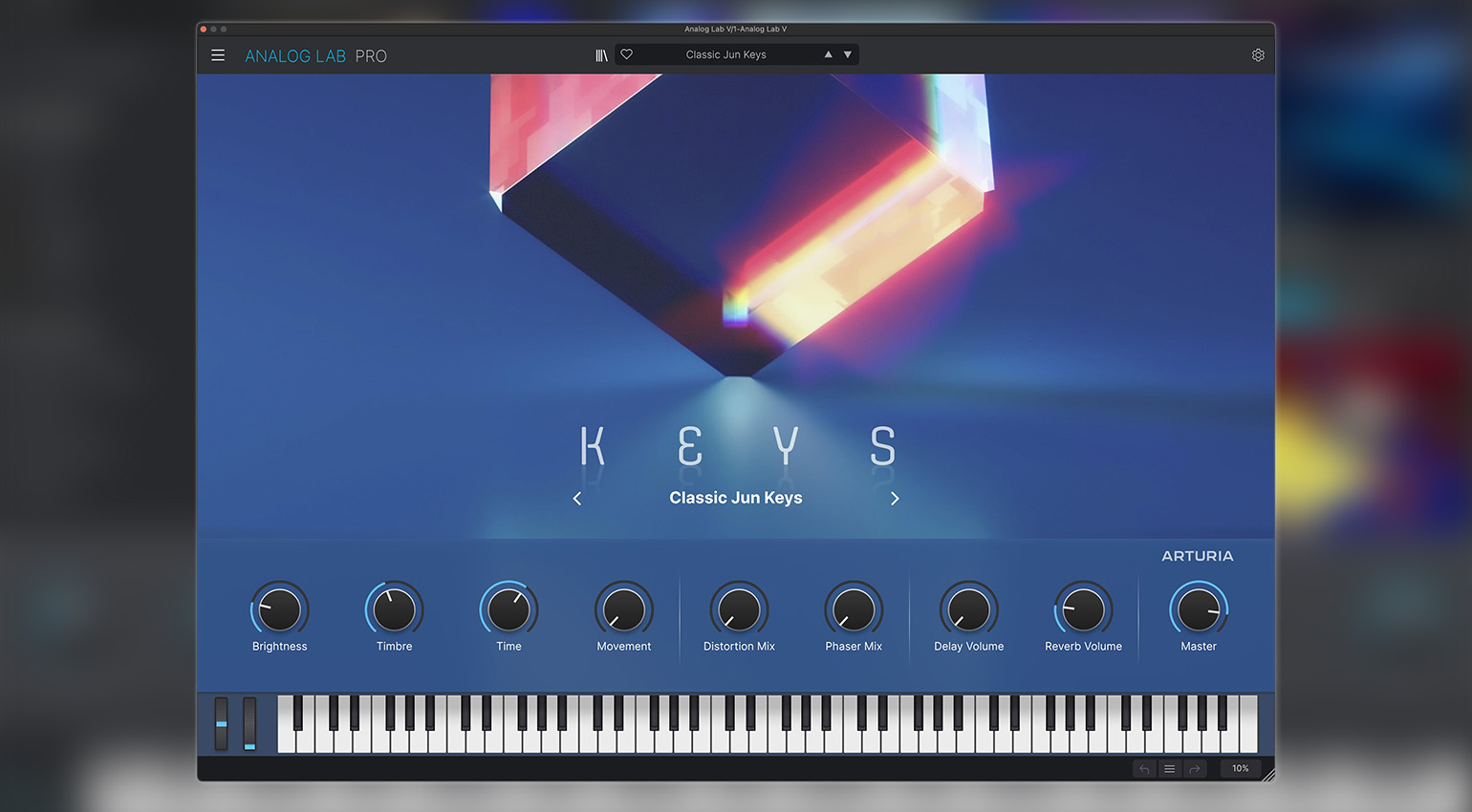This screenshot has width=1472, height=812.
Task: Go to next preset with down arrow
Action: [848, 54]
